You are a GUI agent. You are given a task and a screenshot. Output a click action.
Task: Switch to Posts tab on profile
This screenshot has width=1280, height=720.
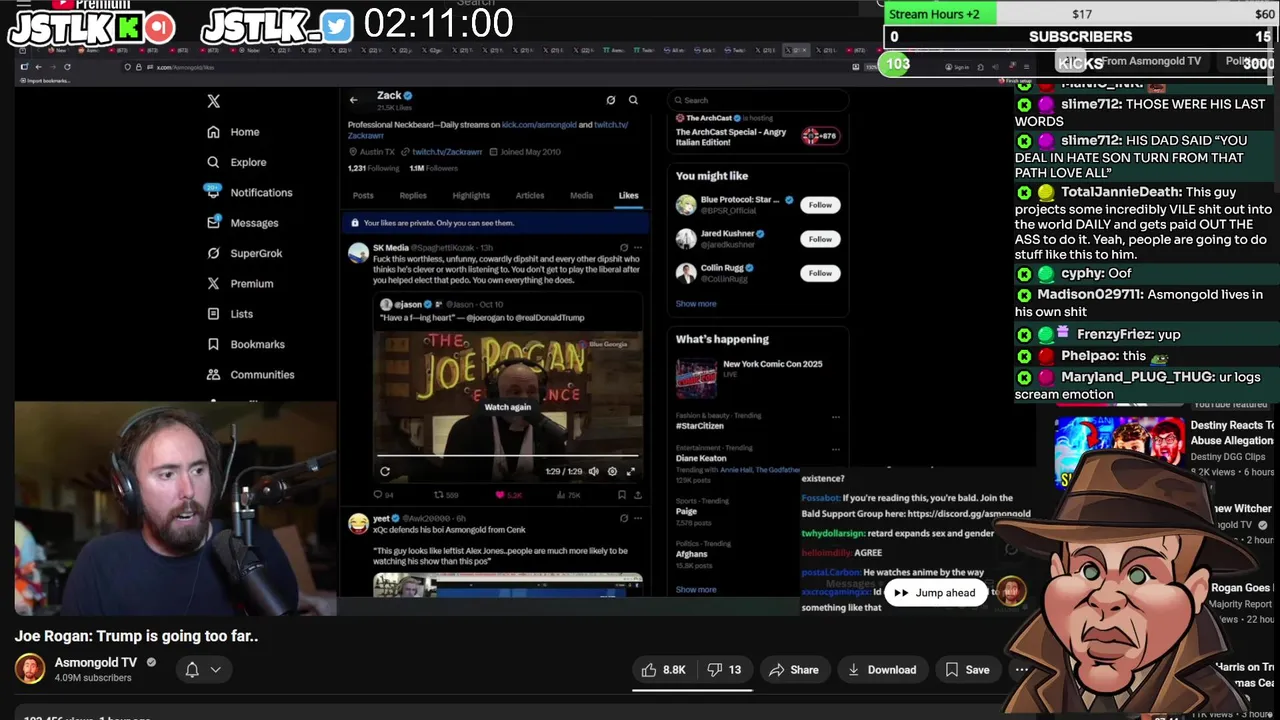pos(363,196)
